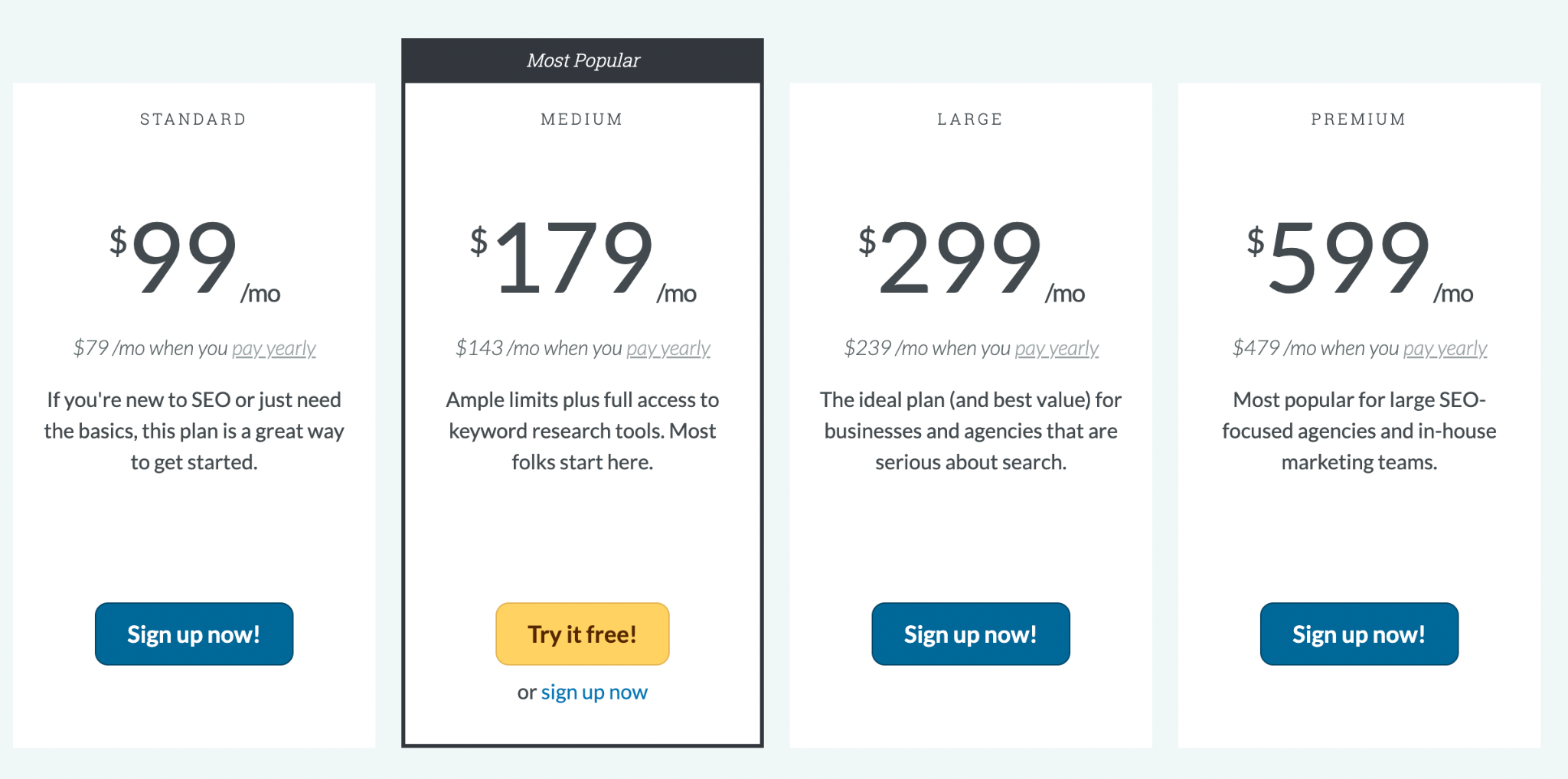Select the MEDIUM plan heading

[582, 119]
